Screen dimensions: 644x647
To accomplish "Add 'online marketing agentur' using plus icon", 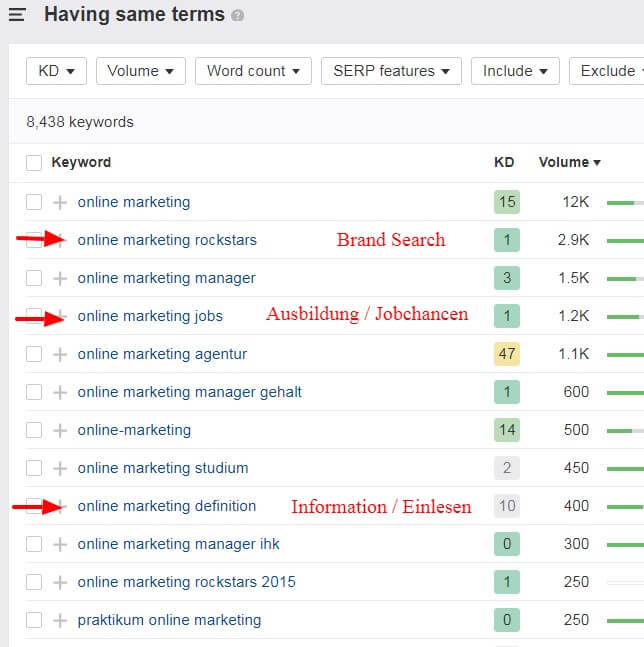I will (60, 354).
